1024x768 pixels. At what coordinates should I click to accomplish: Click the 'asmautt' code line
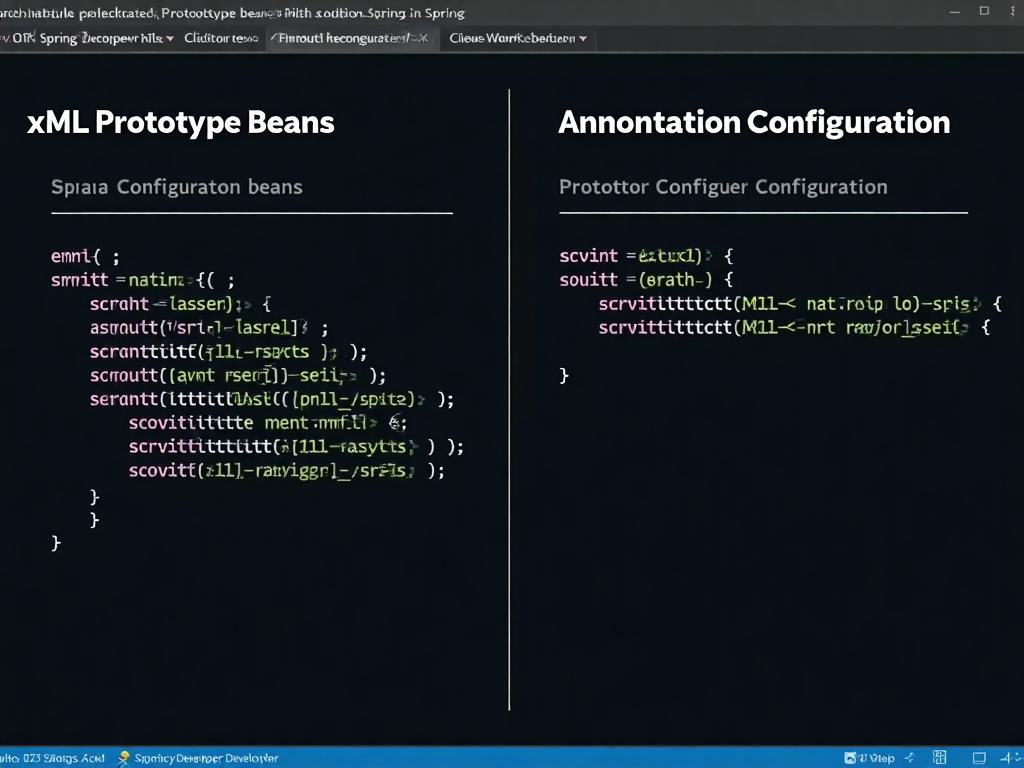click(210, 328)
